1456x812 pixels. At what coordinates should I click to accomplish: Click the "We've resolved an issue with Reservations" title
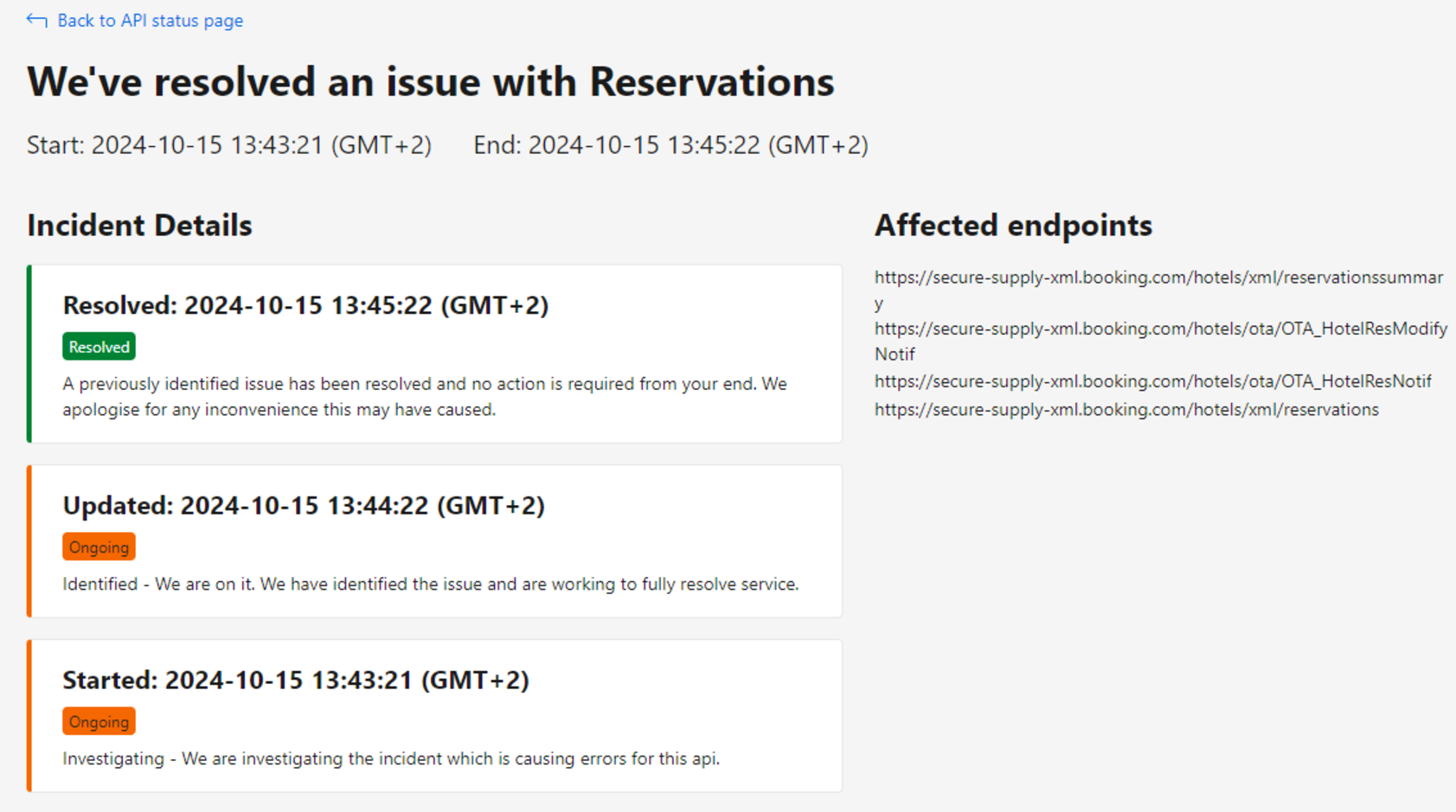430,82
